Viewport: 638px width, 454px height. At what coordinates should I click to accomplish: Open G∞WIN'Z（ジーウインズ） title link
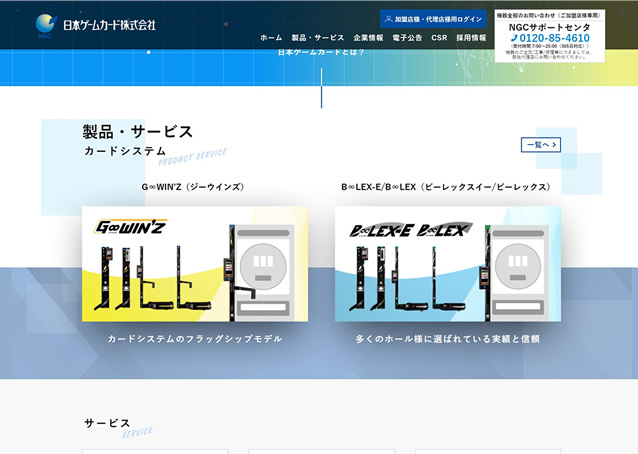click(x=193, y=187)
